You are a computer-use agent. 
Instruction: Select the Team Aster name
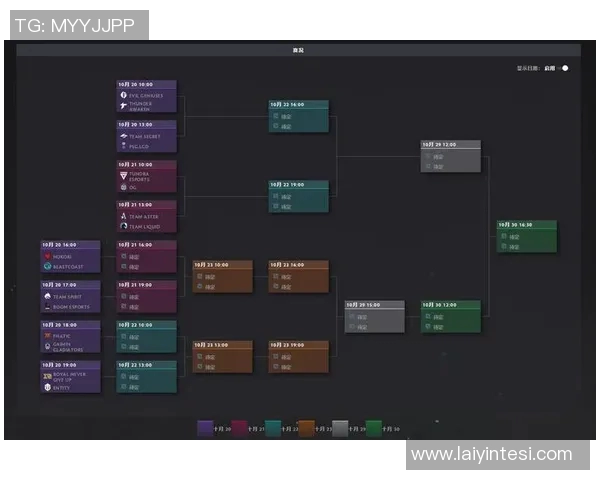(x=144, y=217)
